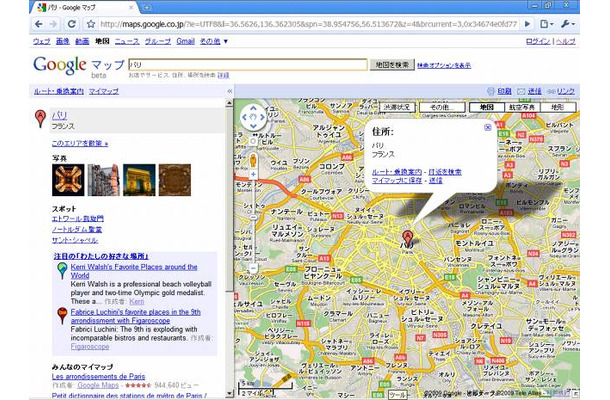Click the zoom slider handle
This screenshot has height=400, width=610.
[x=253, y=217]
